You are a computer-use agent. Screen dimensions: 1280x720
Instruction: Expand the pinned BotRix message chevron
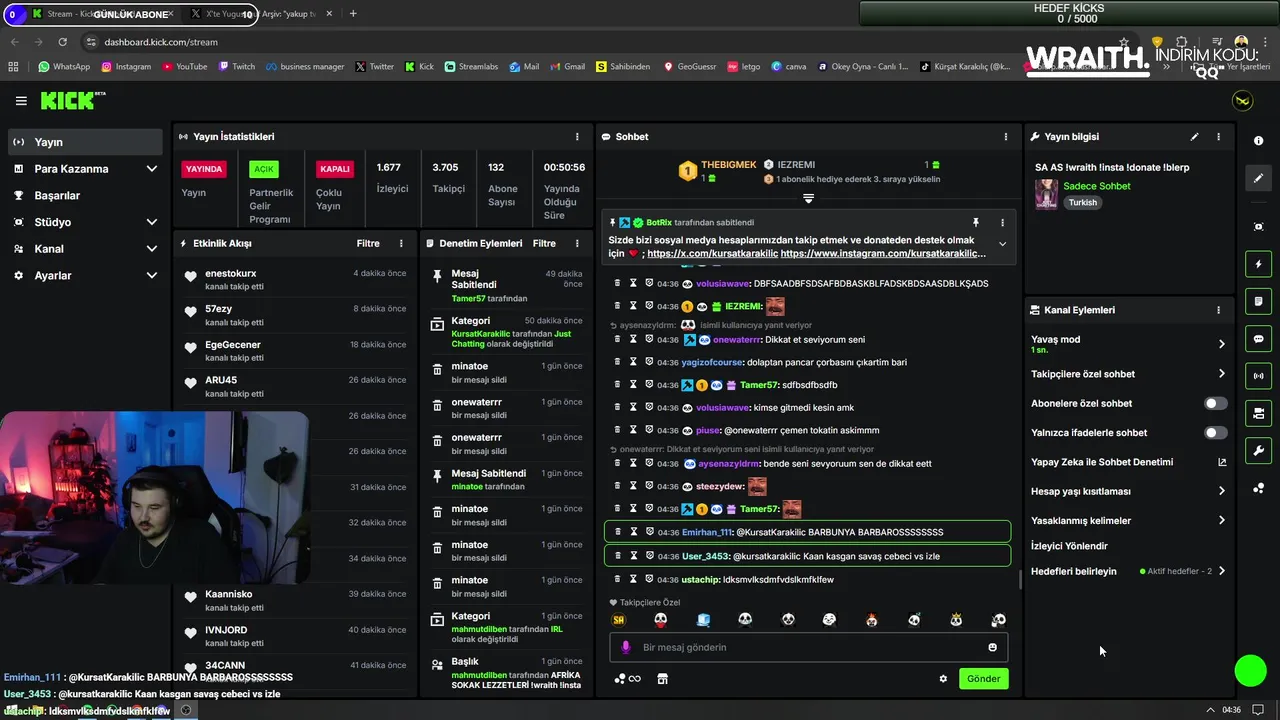pyautogui.click(x=1002, y=244)
